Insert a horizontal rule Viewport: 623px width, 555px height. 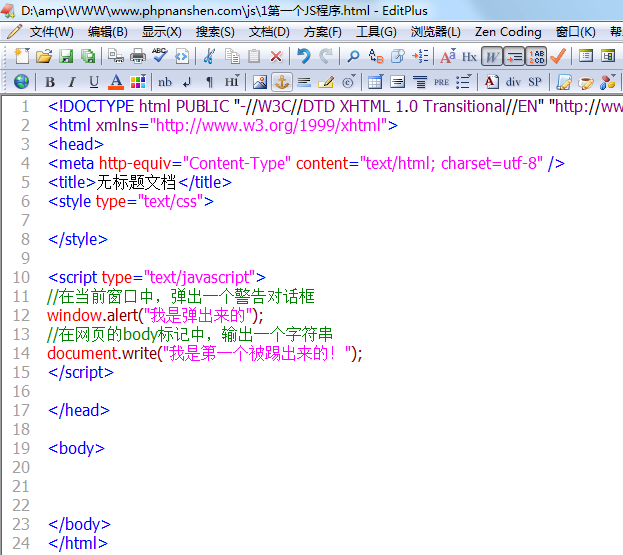[x=304, y=82]
